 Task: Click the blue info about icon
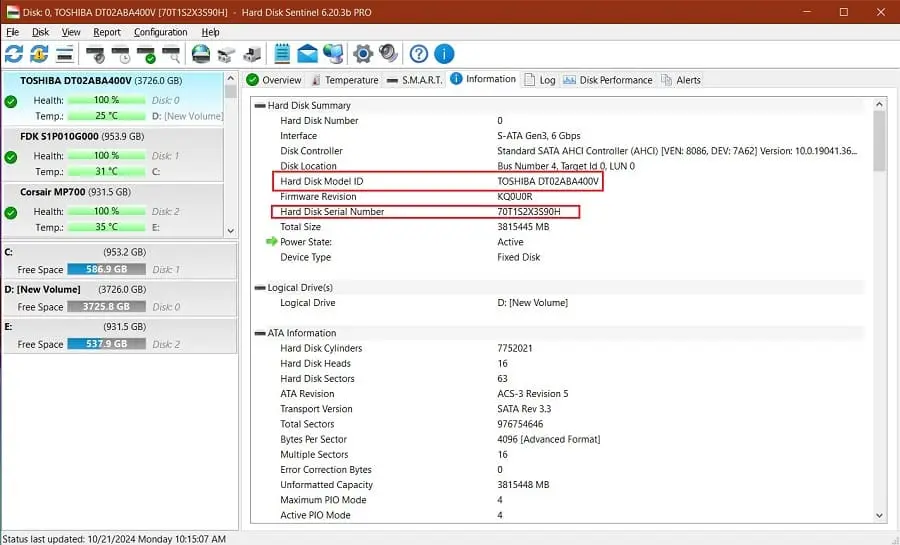[444, 54]
